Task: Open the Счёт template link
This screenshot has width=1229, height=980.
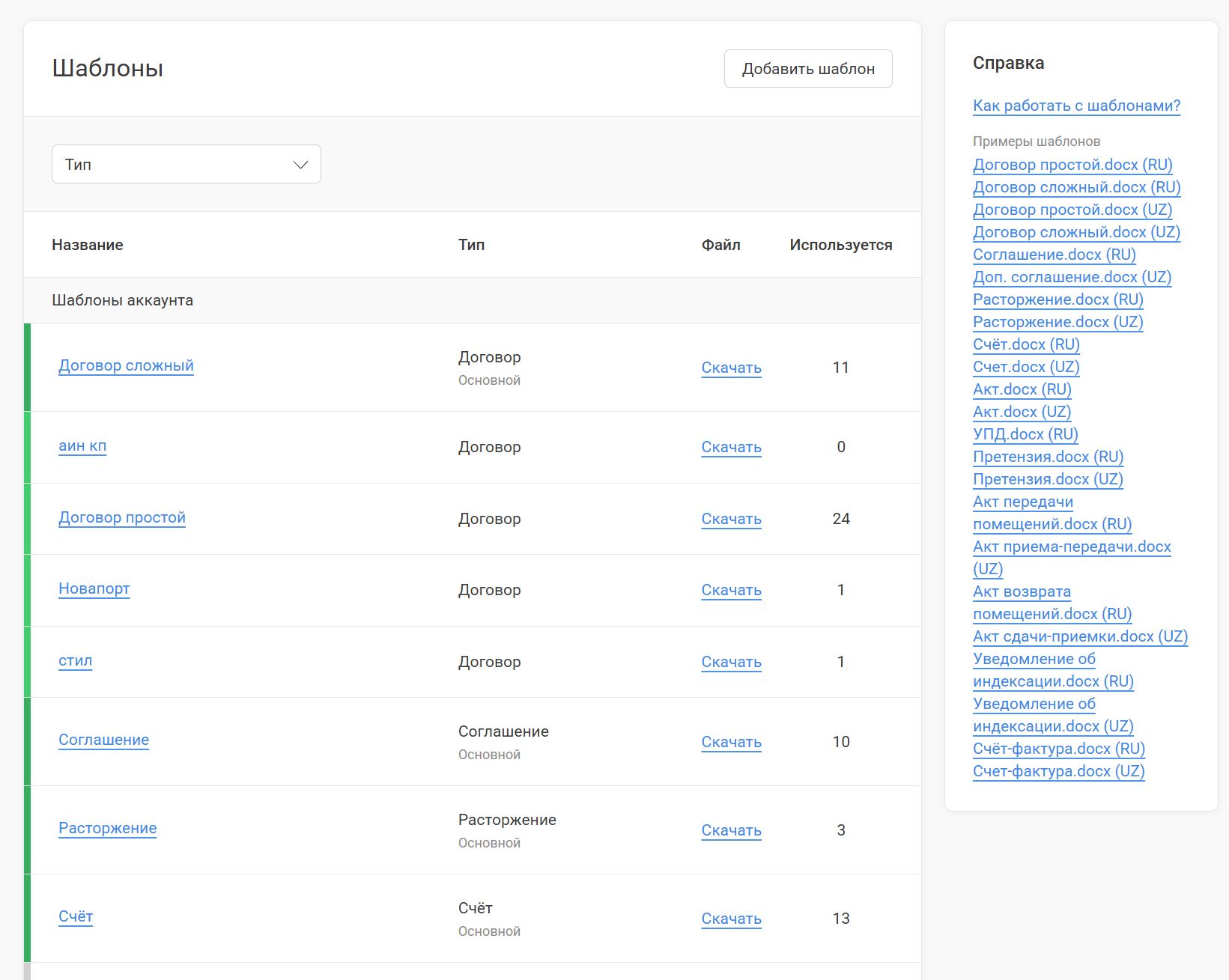Action: [76, 916]
